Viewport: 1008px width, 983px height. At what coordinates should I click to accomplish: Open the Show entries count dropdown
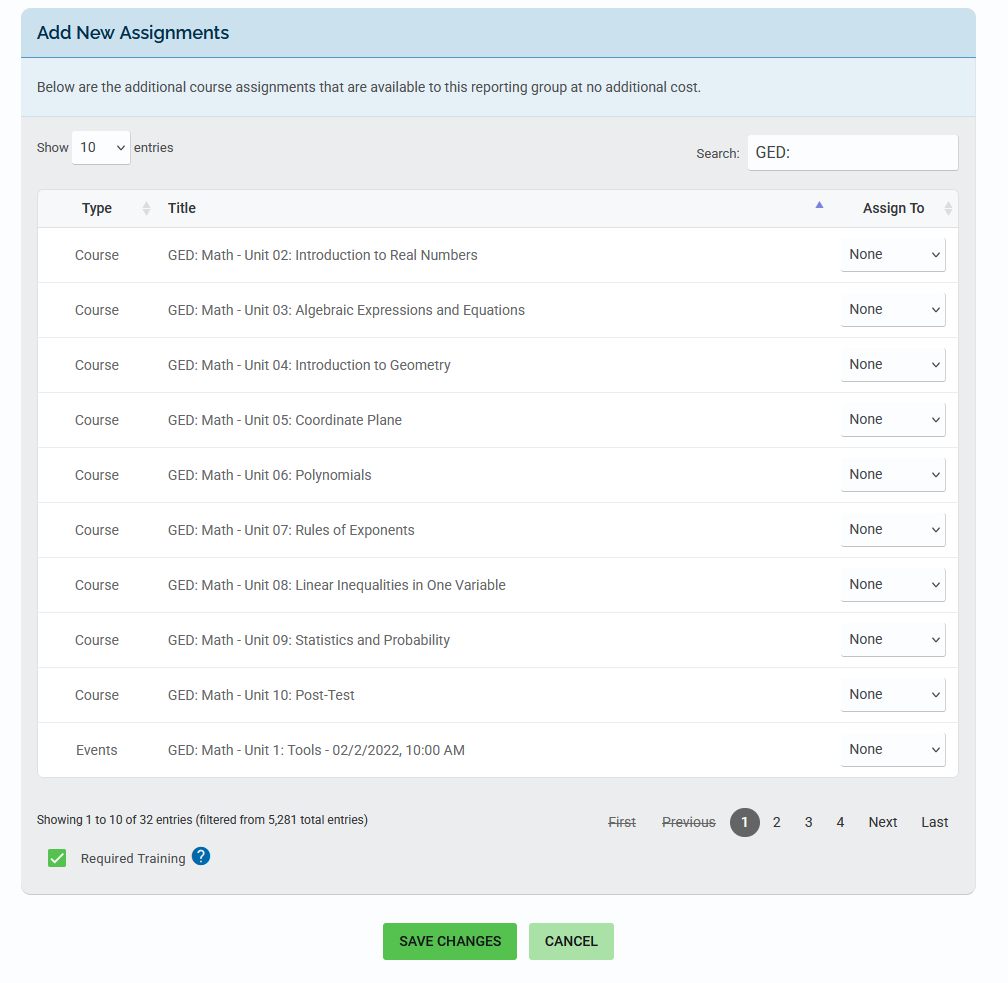pos(101,148)
